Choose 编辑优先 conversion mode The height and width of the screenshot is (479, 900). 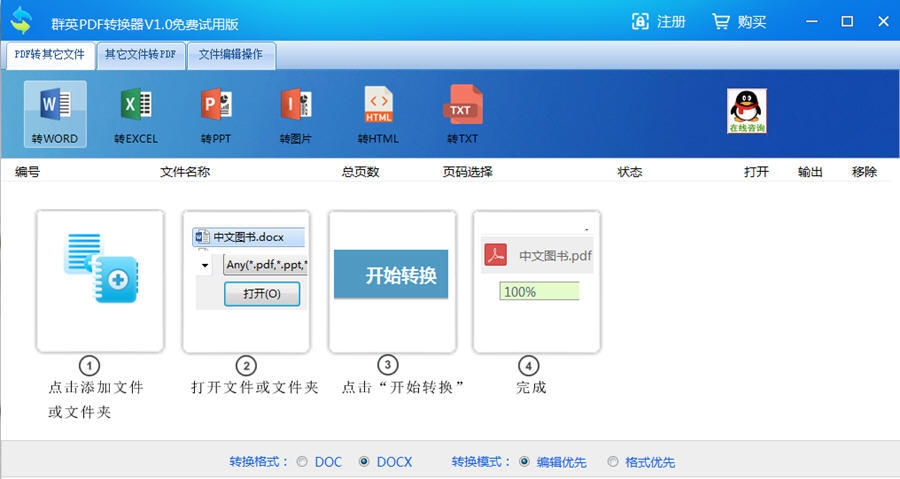[x=524, y=461]
